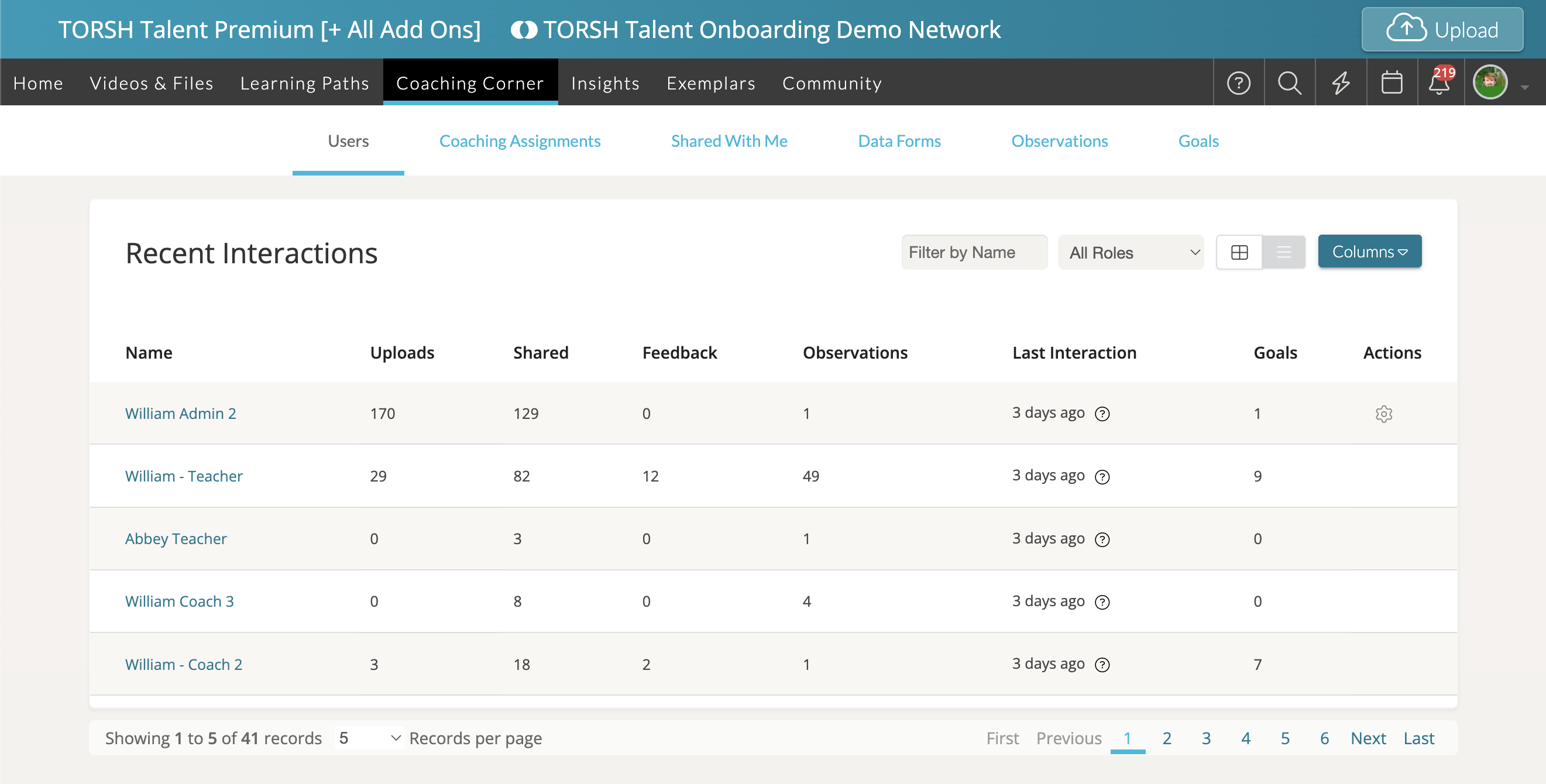Open the calendar icon in the navbar
This screenshot has width=1546, height=784.
point(1391,82)
